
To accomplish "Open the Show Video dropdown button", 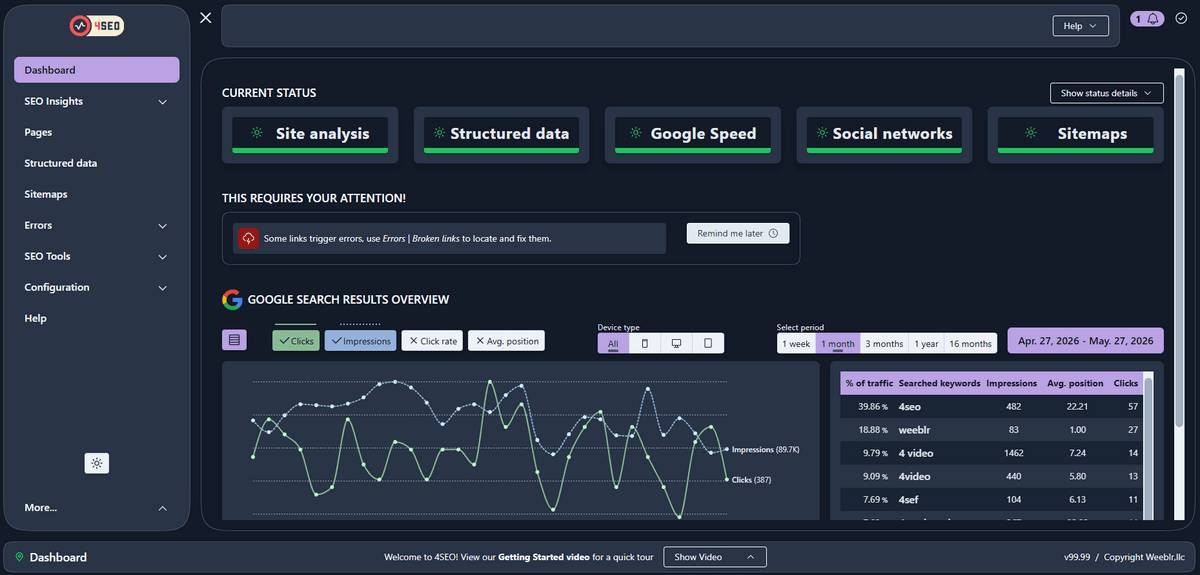I will 714,557.
